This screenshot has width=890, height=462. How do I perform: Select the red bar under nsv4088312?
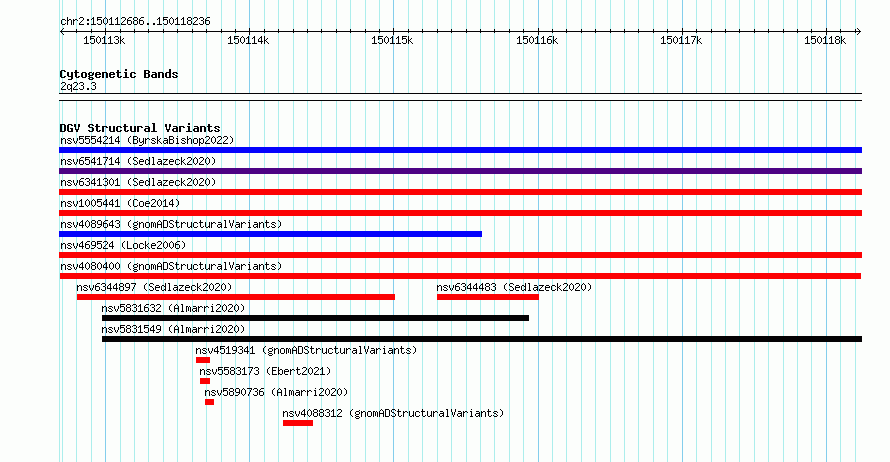point(298,423)
